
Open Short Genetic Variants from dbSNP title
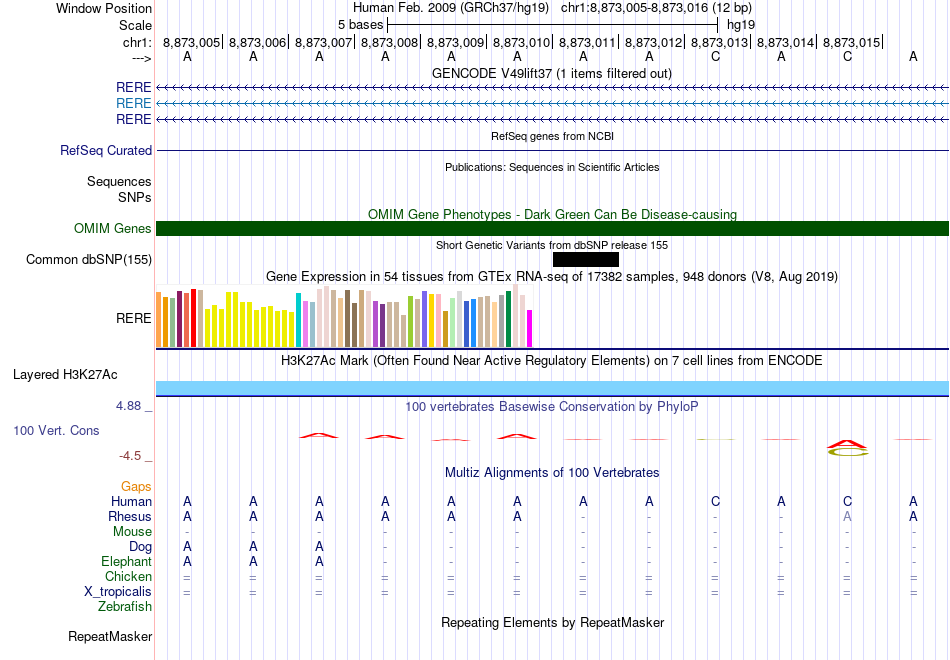coord(552,245)
